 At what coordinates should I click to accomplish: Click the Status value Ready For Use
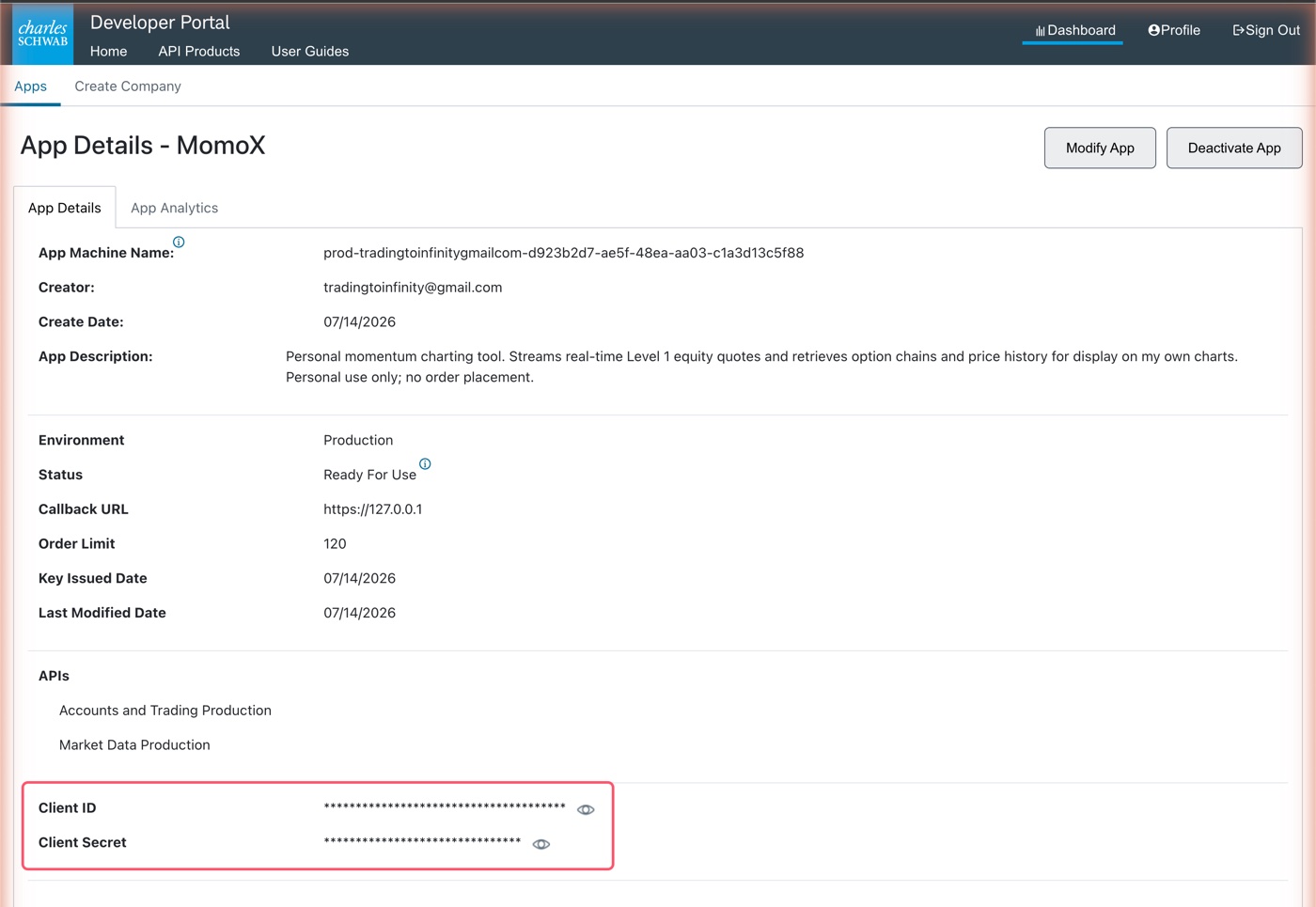click(369, 476)
